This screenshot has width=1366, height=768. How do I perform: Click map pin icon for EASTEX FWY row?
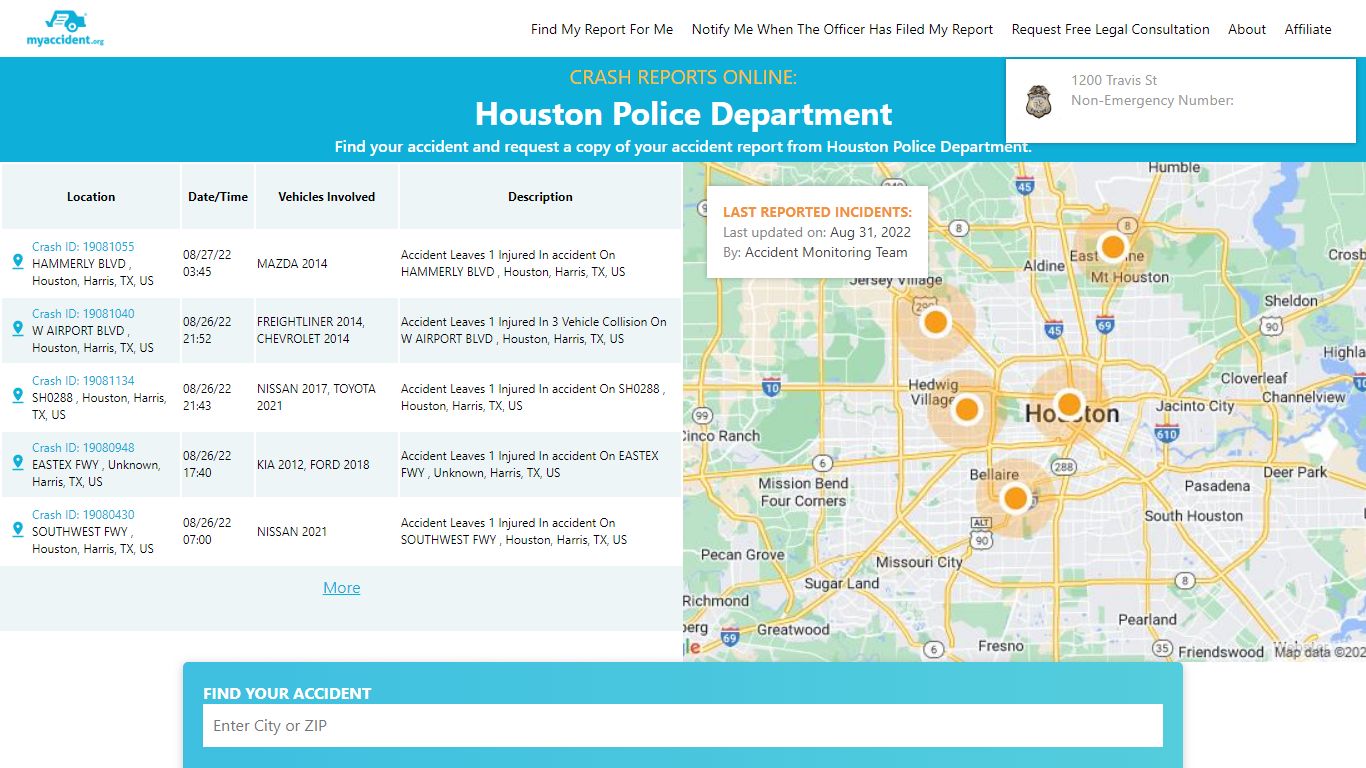coord(17,463)
